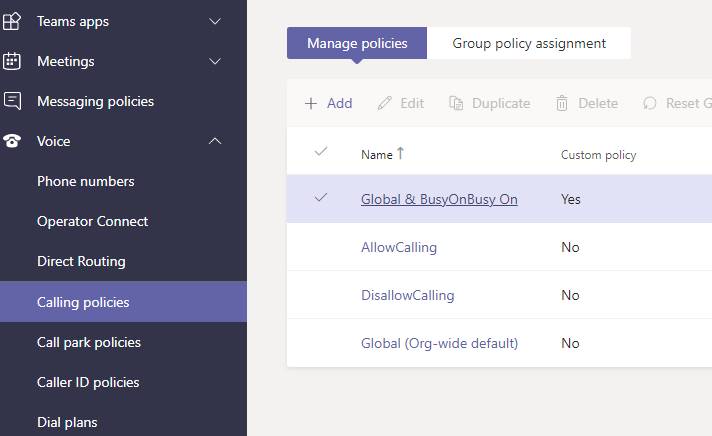Image resolution: width=712 pixels, height=436 pixels.
Task: Uncheck the Global & BusyOnBusy On row
Action: point(321,197)
